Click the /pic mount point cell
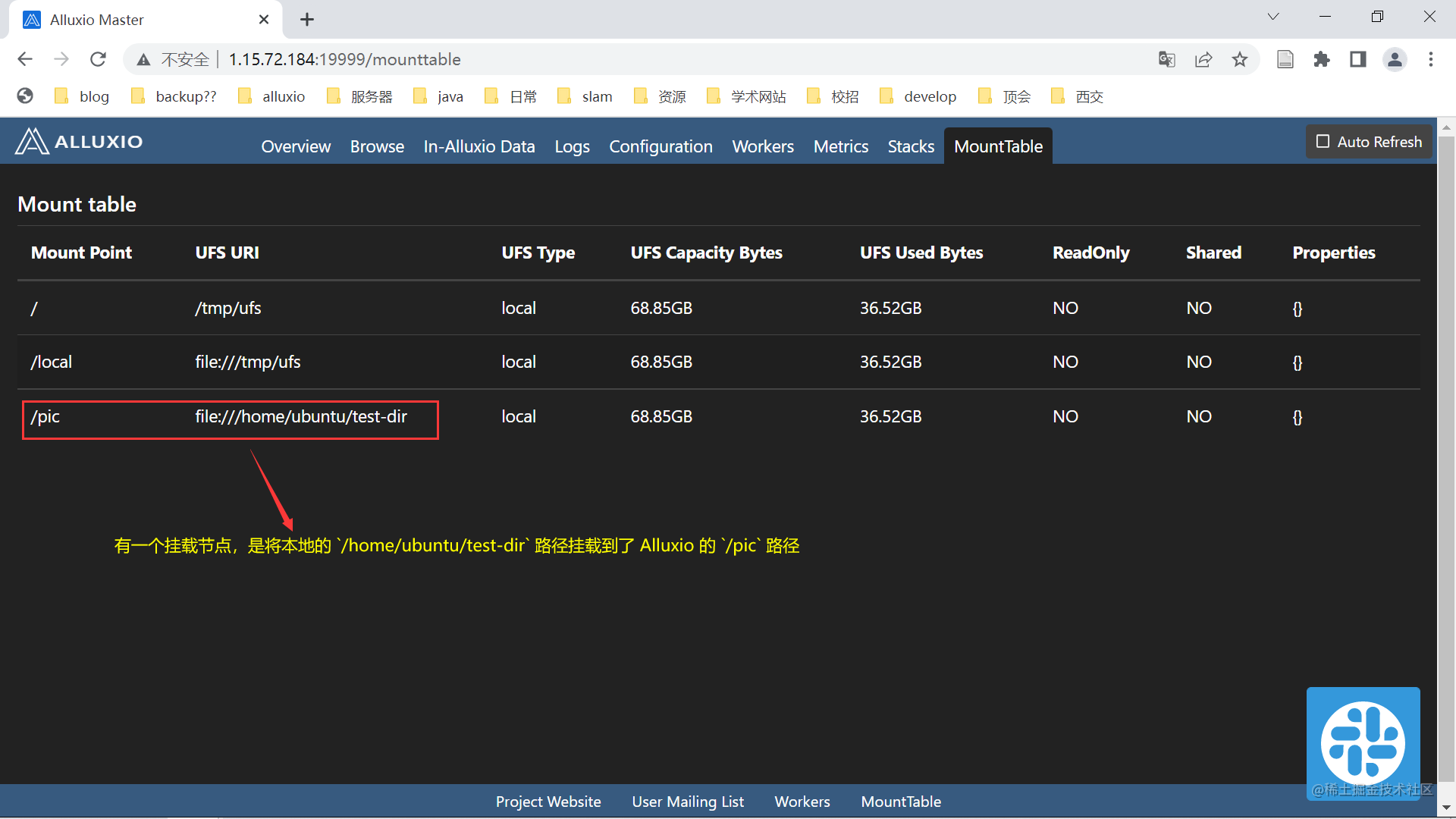Screen dimensions: 1456x819 (x=45, y=416)
